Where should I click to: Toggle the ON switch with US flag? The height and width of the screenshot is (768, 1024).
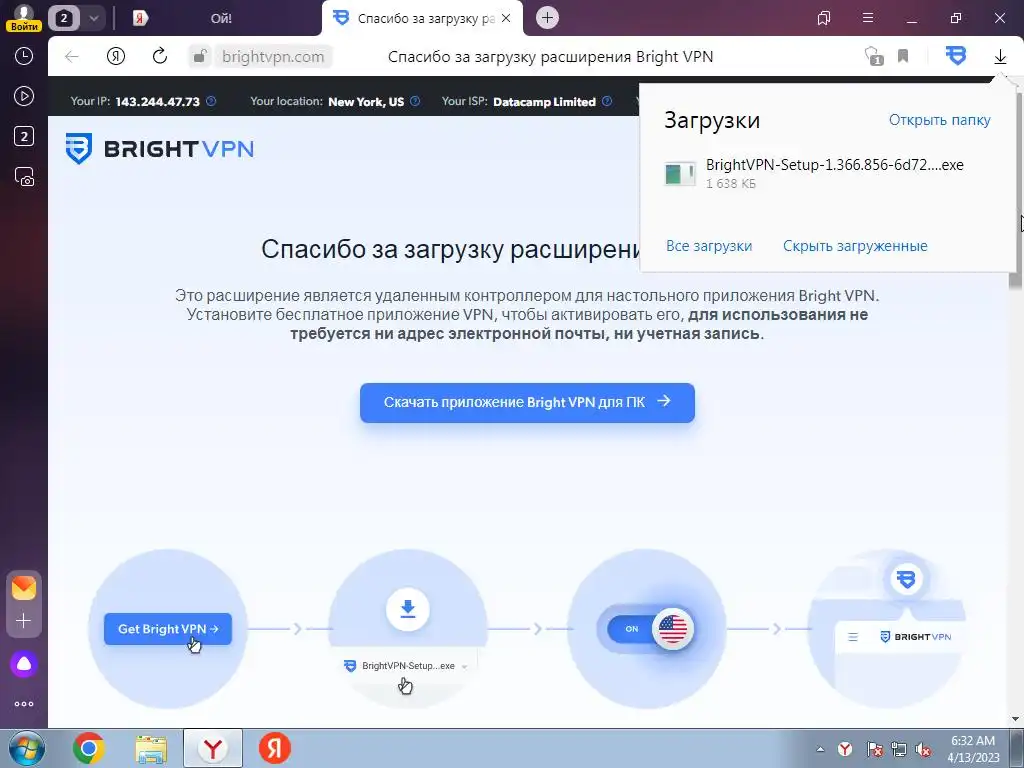pos(650,629)
